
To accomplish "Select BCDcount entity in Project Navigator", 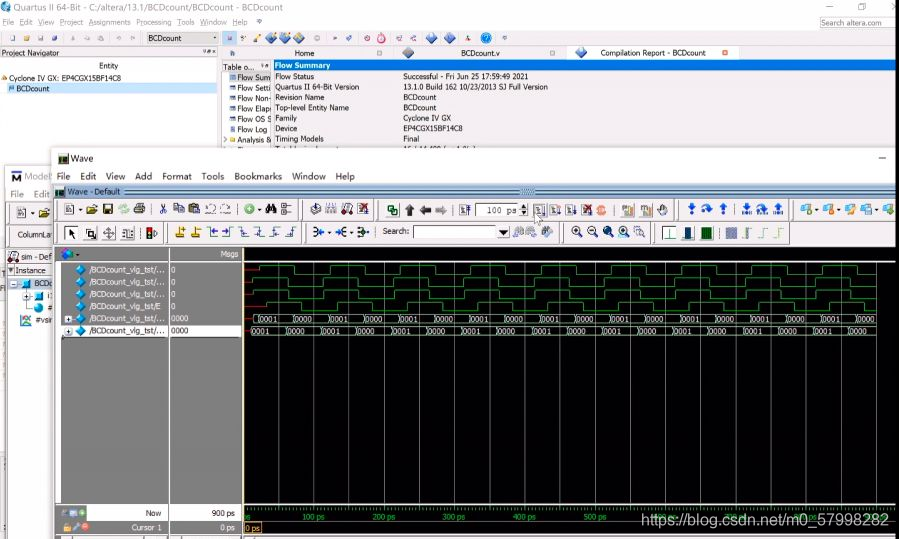I will (x=32, y=88).
